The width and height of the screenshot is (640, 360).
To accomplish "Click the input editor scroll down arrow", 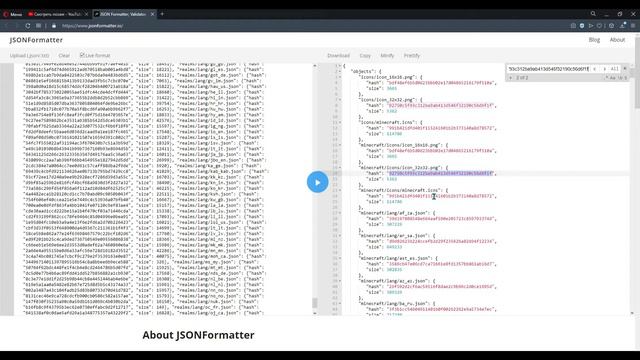I will (x=314, y=313).
